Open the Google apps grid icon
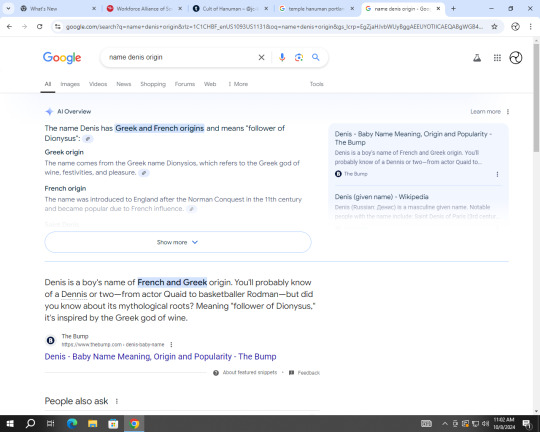The image size is (540, 432). [x=497, y=58]
